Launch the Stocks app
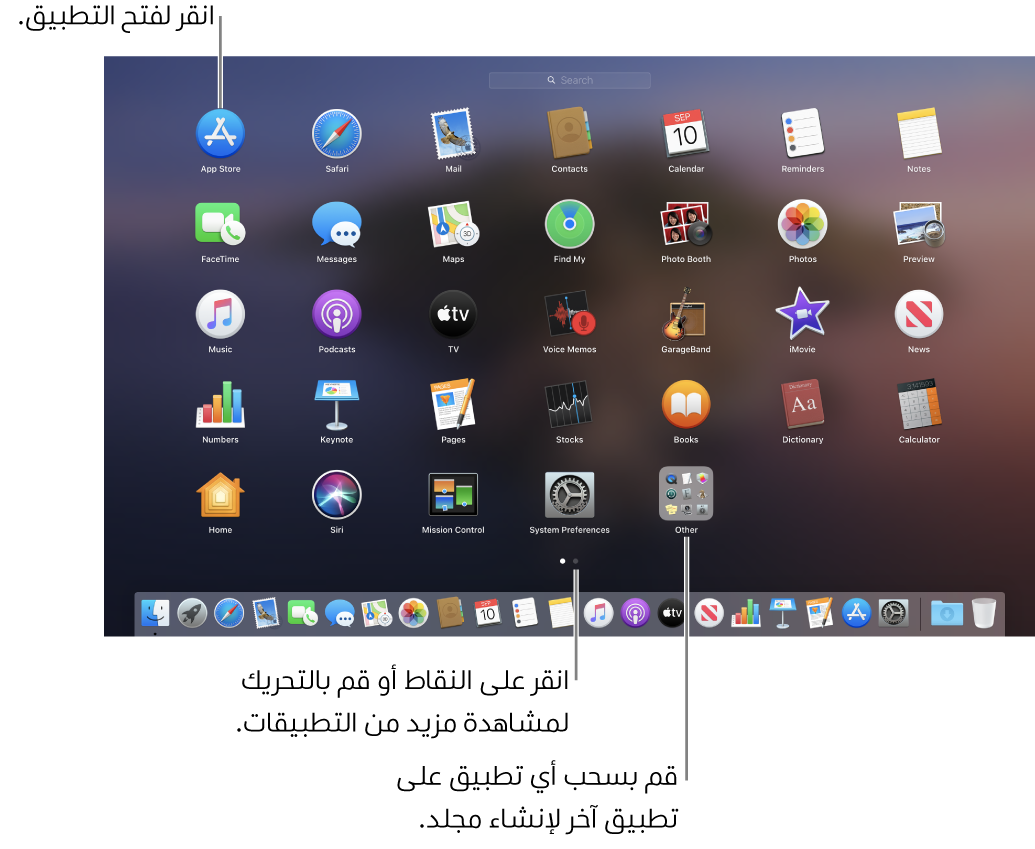The image size is (1035, 849). (570, 404)
